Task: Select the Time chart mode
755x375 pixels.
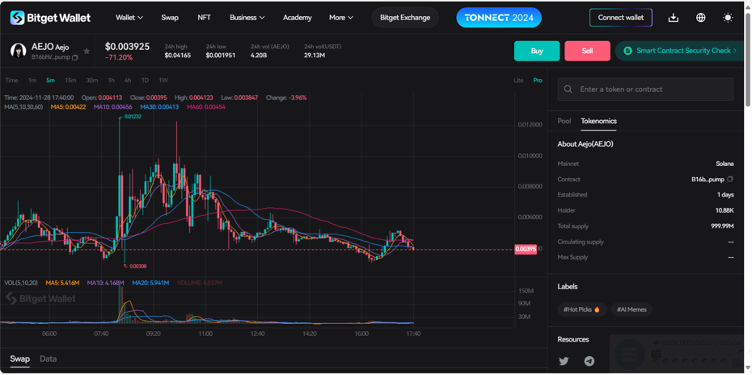Action: (x=12, y=80)
